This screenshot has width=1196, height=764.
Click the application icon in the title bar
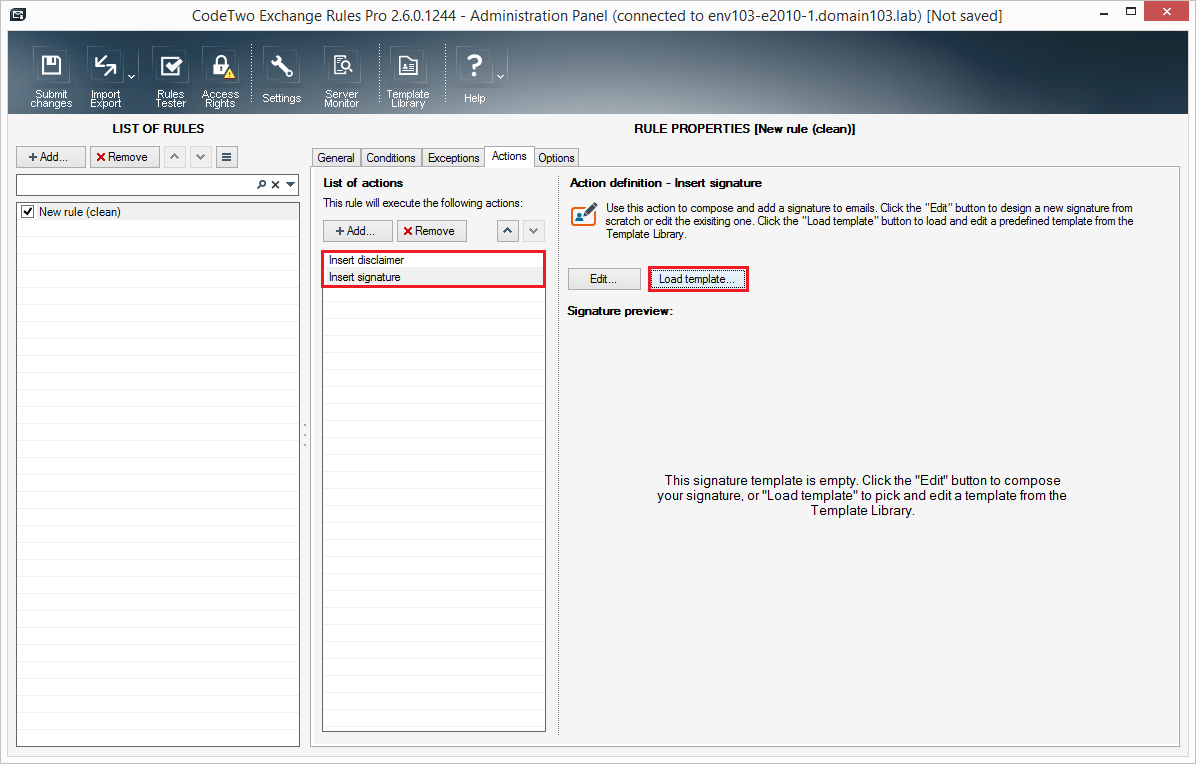click(18, 14)
